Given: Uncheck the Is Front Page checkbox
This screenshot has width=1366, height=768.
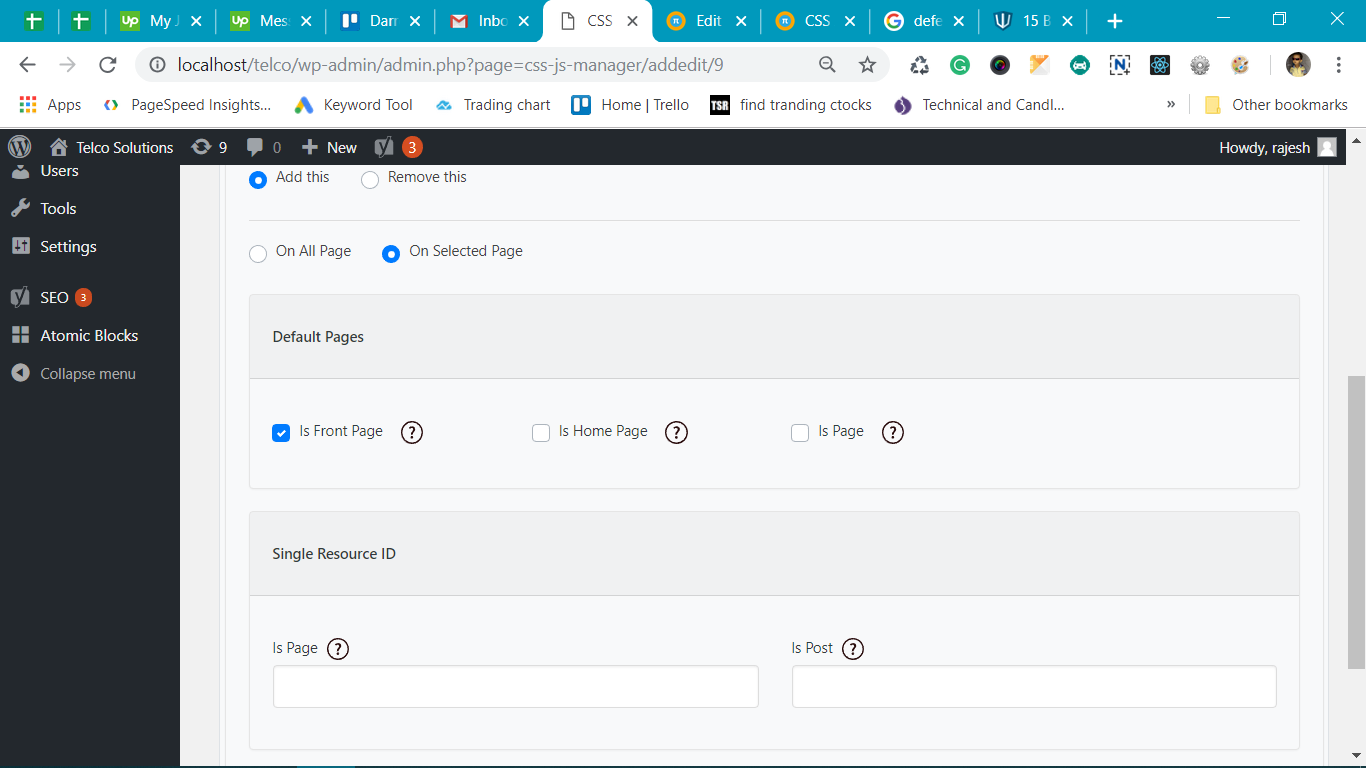Looking at the screenshot, I should point(281,433).
